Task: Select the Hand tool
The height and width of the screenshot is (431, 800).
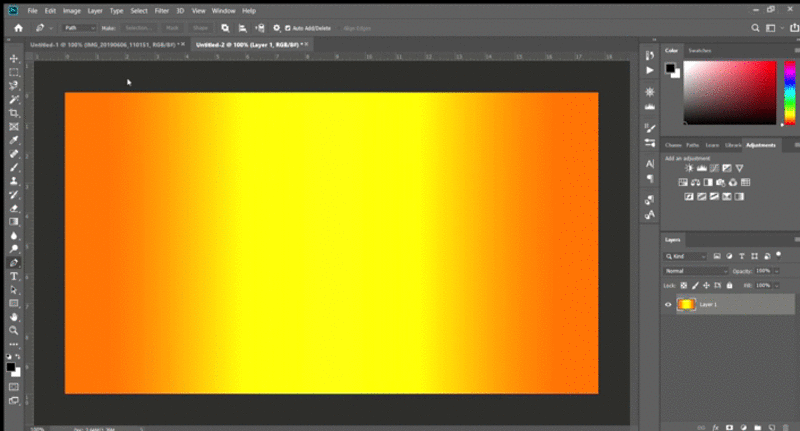Action: [14, 317]
